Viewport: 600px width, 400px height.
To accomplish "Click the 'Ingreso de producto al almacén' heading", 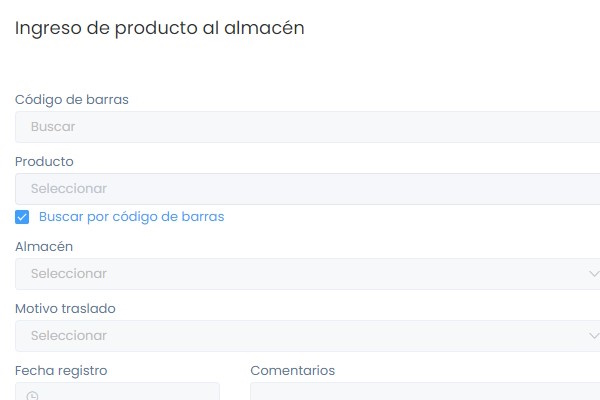I will pyautogui.click(x=160, y=28).
